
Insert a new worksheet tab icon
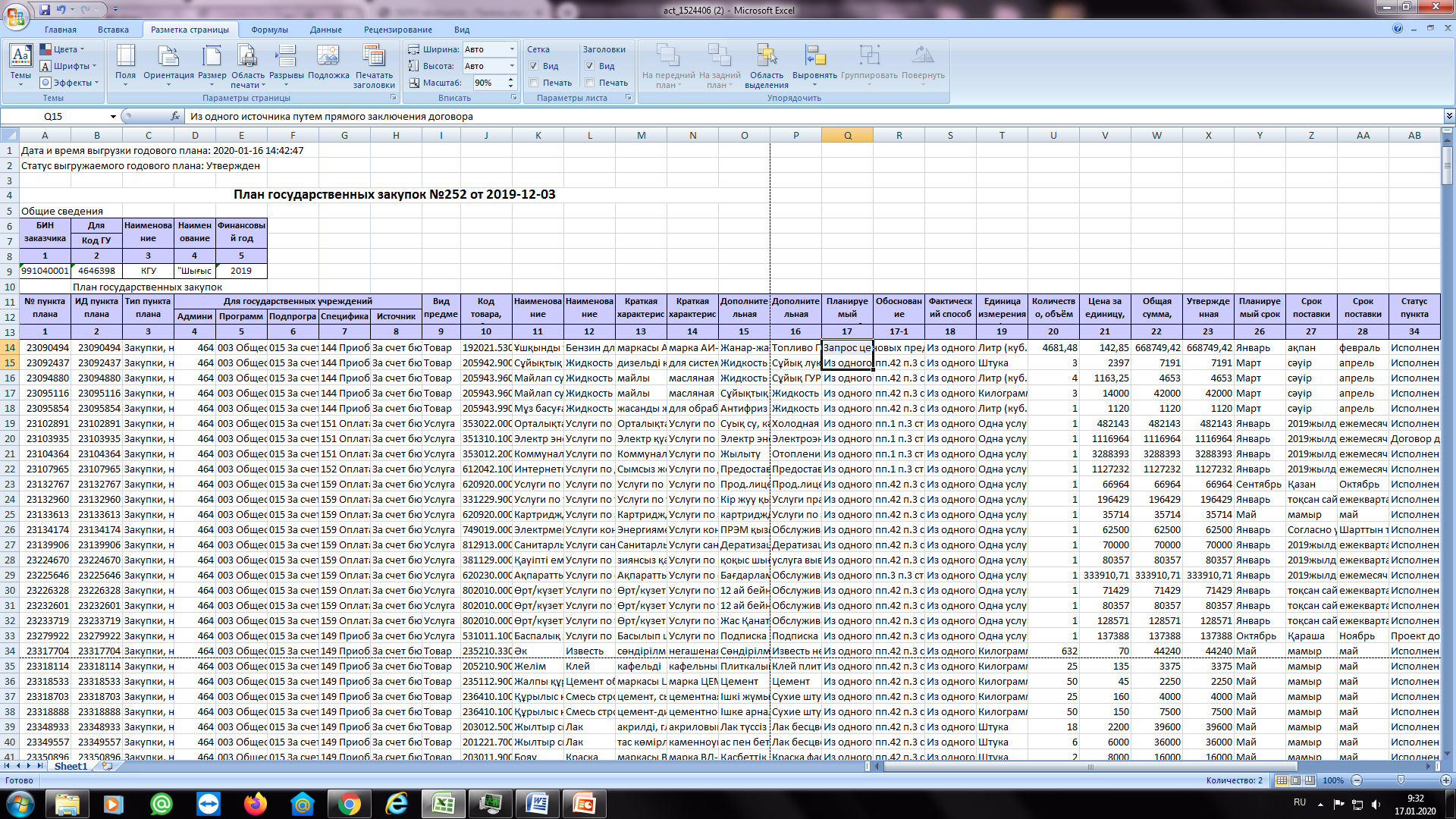point(107,767)
